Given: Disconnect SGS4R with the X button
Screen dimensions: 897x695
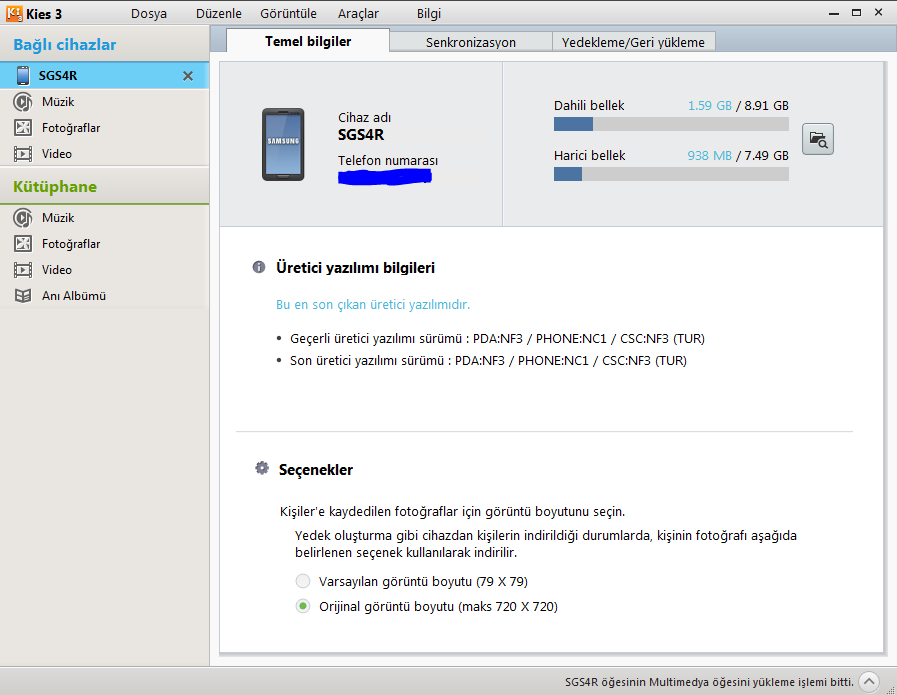Looking at the screenshot, I should point(188,76).
